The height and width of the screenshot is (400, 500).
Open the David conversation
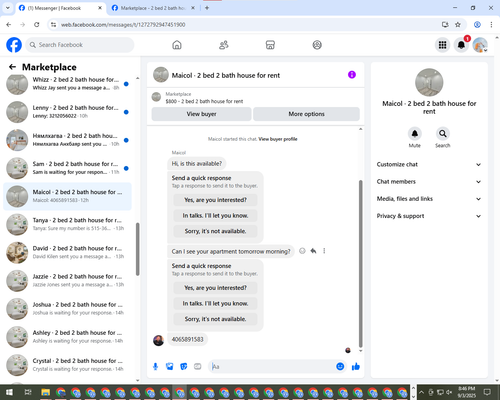coord(67,253)
